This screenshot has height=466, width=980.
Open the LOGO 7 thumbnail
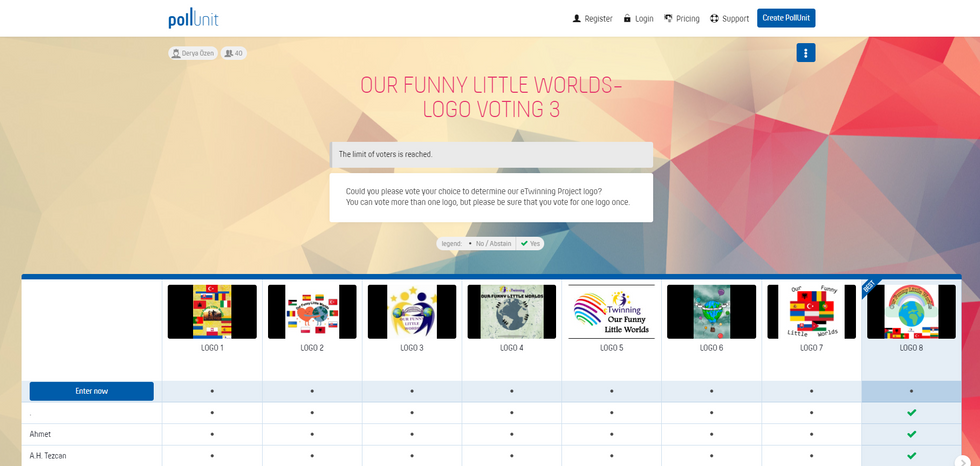tap(811, 312)
